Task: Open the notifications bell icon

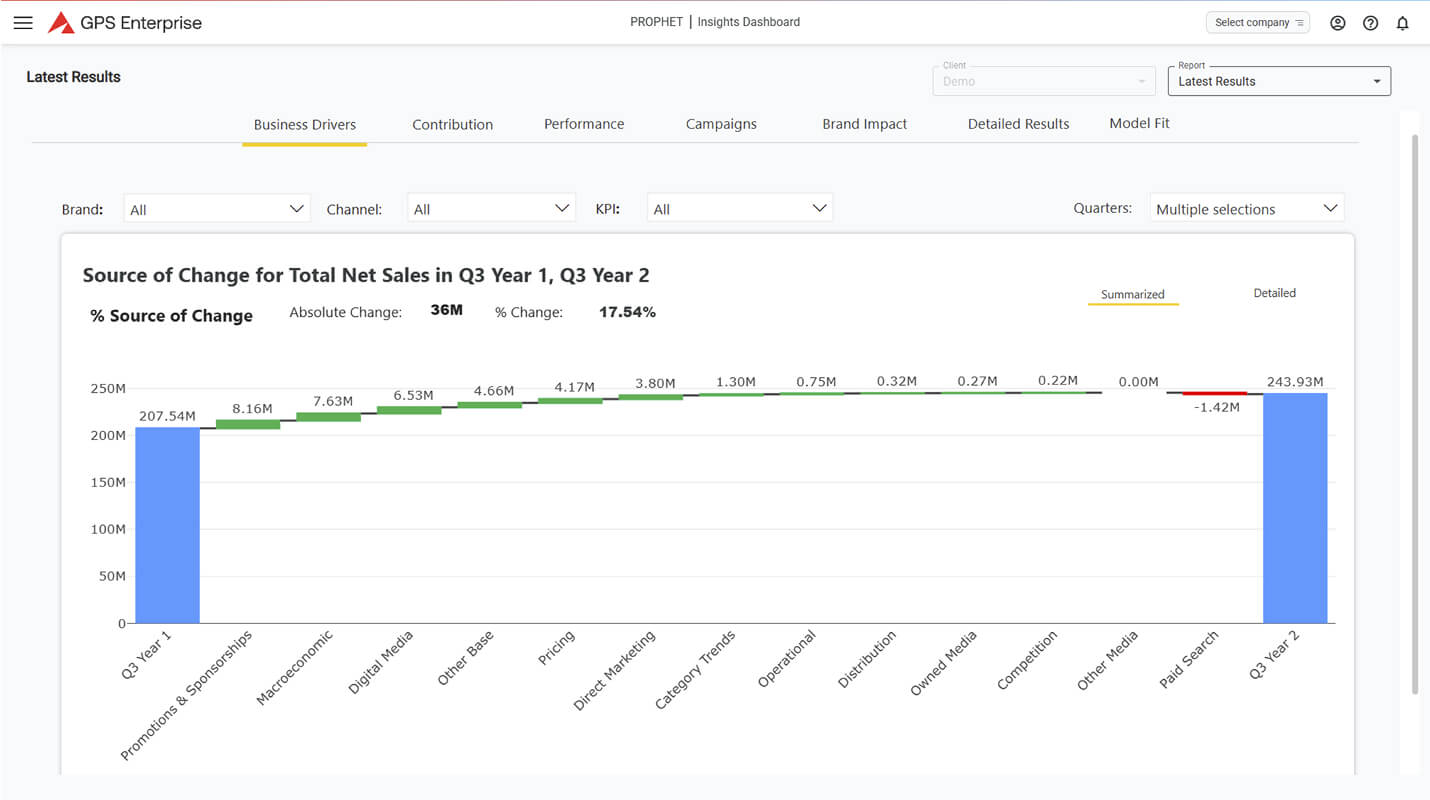Action: click(1403, 23)
